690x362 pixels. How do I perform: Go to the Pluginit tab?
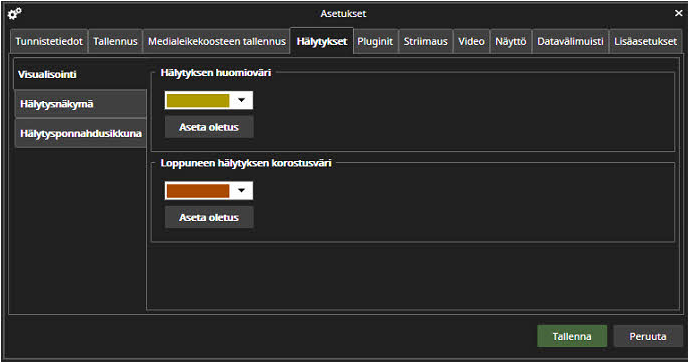tap(375, 41)
